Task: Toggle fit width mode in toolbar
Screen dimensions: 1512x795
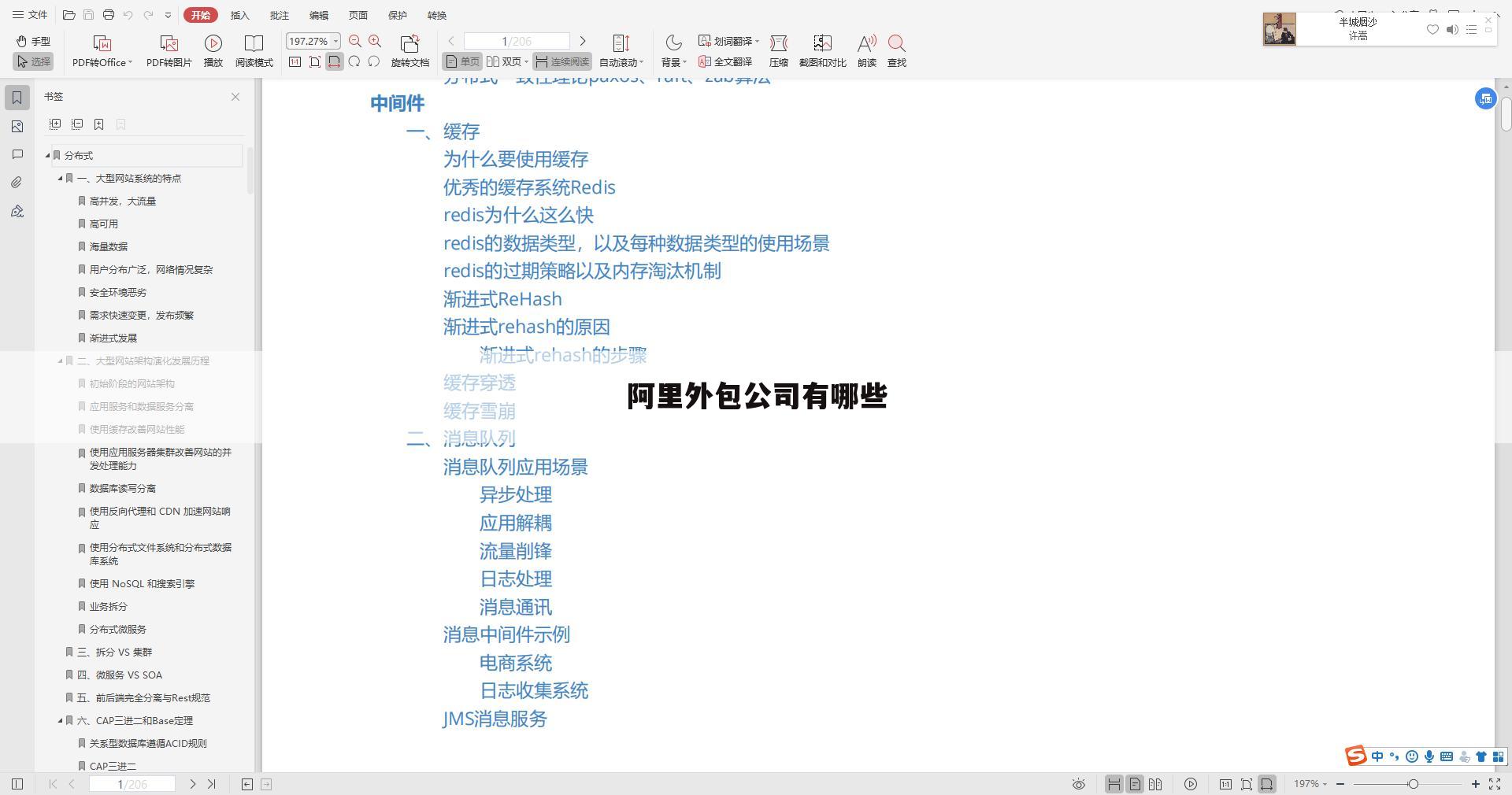Action: point(335,61)
